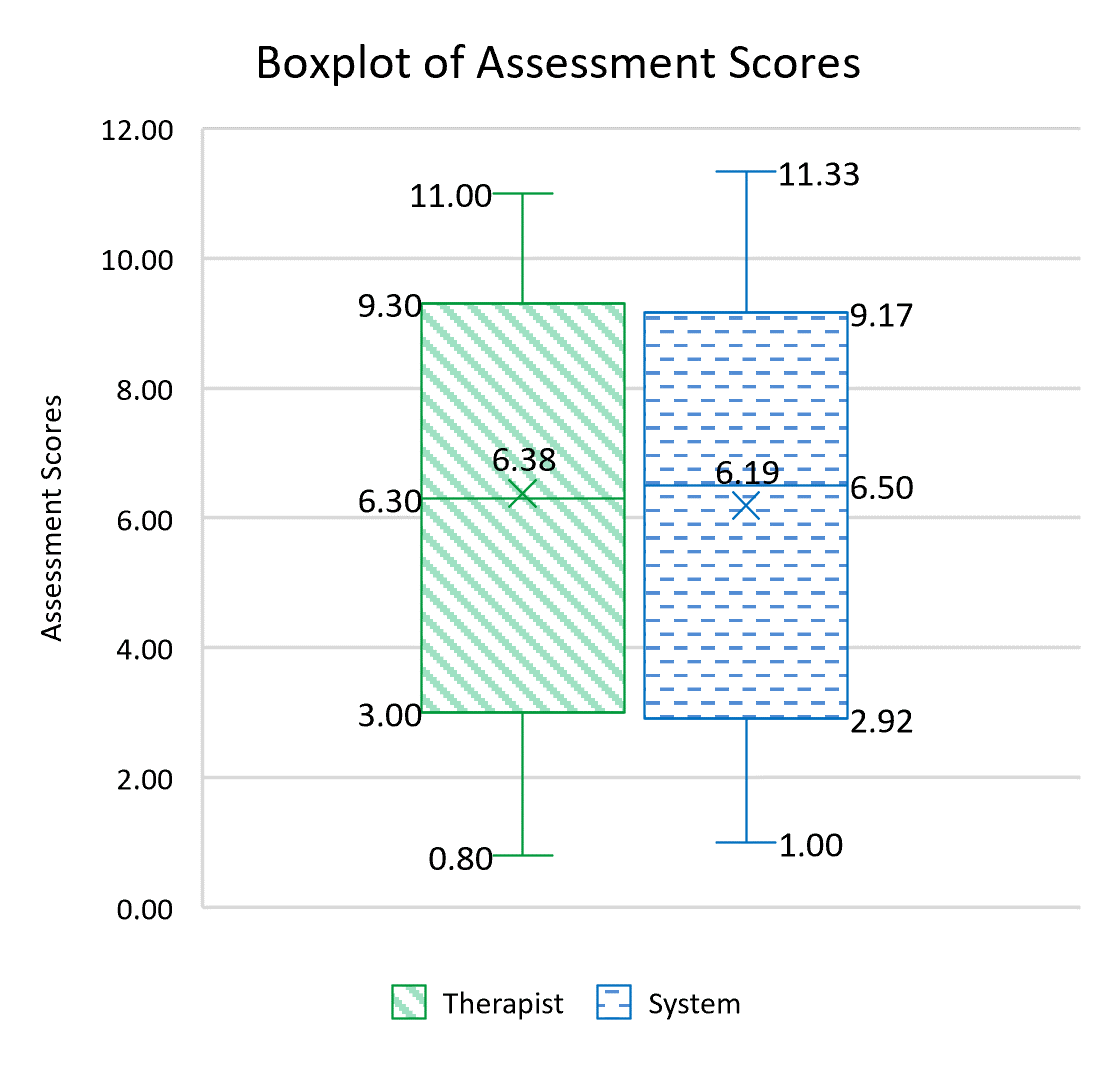Click the 11.33 System maximum data label
Viewport: 1118px width, 1092px height.
click(x=819, y=174)
